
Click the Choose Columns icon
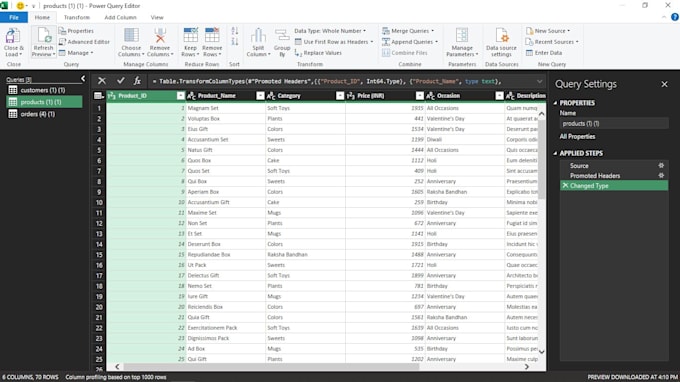pyautogui.click(x=131, y=36)
